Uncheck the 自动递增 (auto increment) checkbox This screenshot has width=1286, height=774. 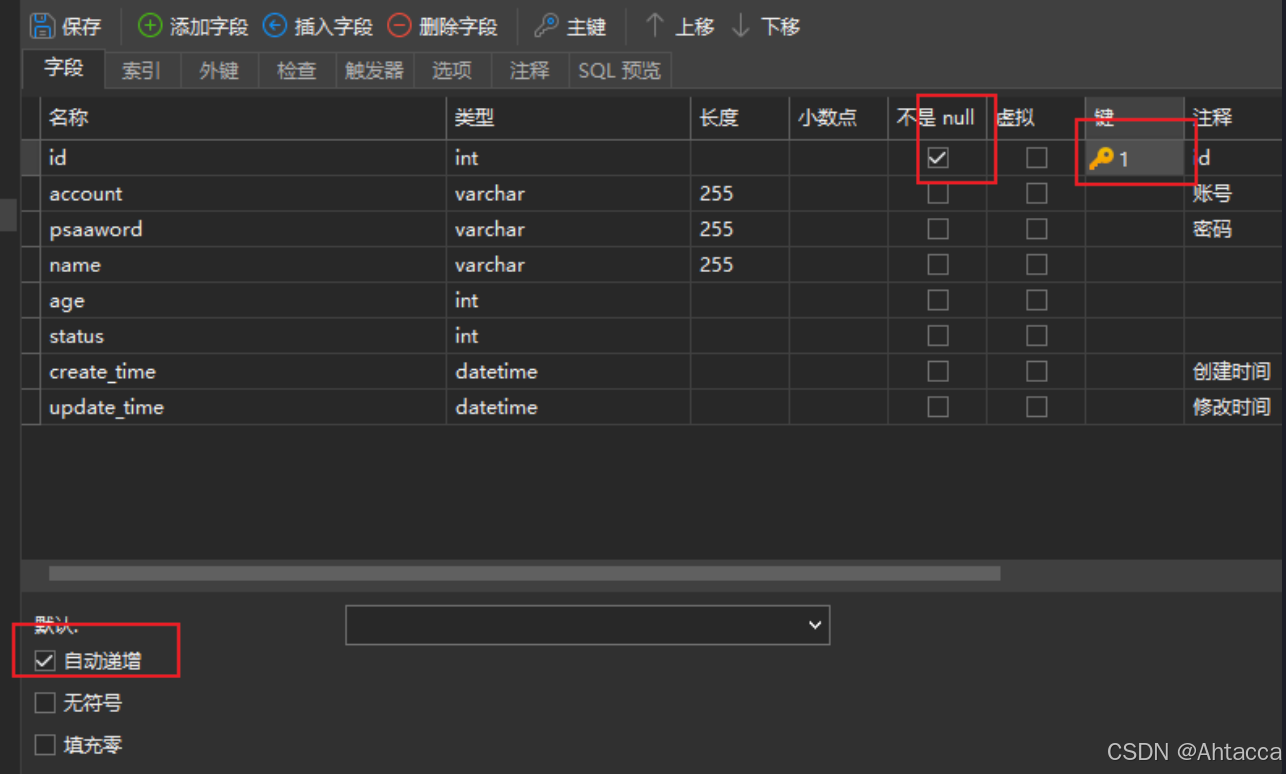coord(45,661)
